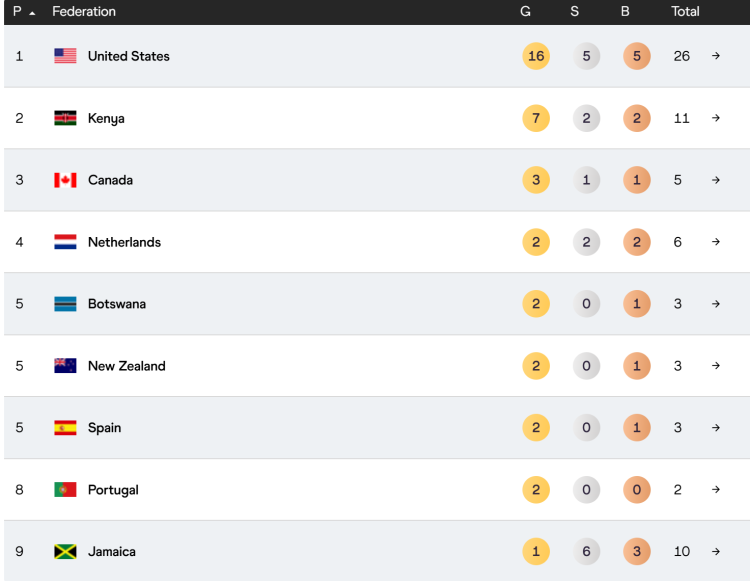Click Jamaica's arrow icon

[x=716, y=551]
